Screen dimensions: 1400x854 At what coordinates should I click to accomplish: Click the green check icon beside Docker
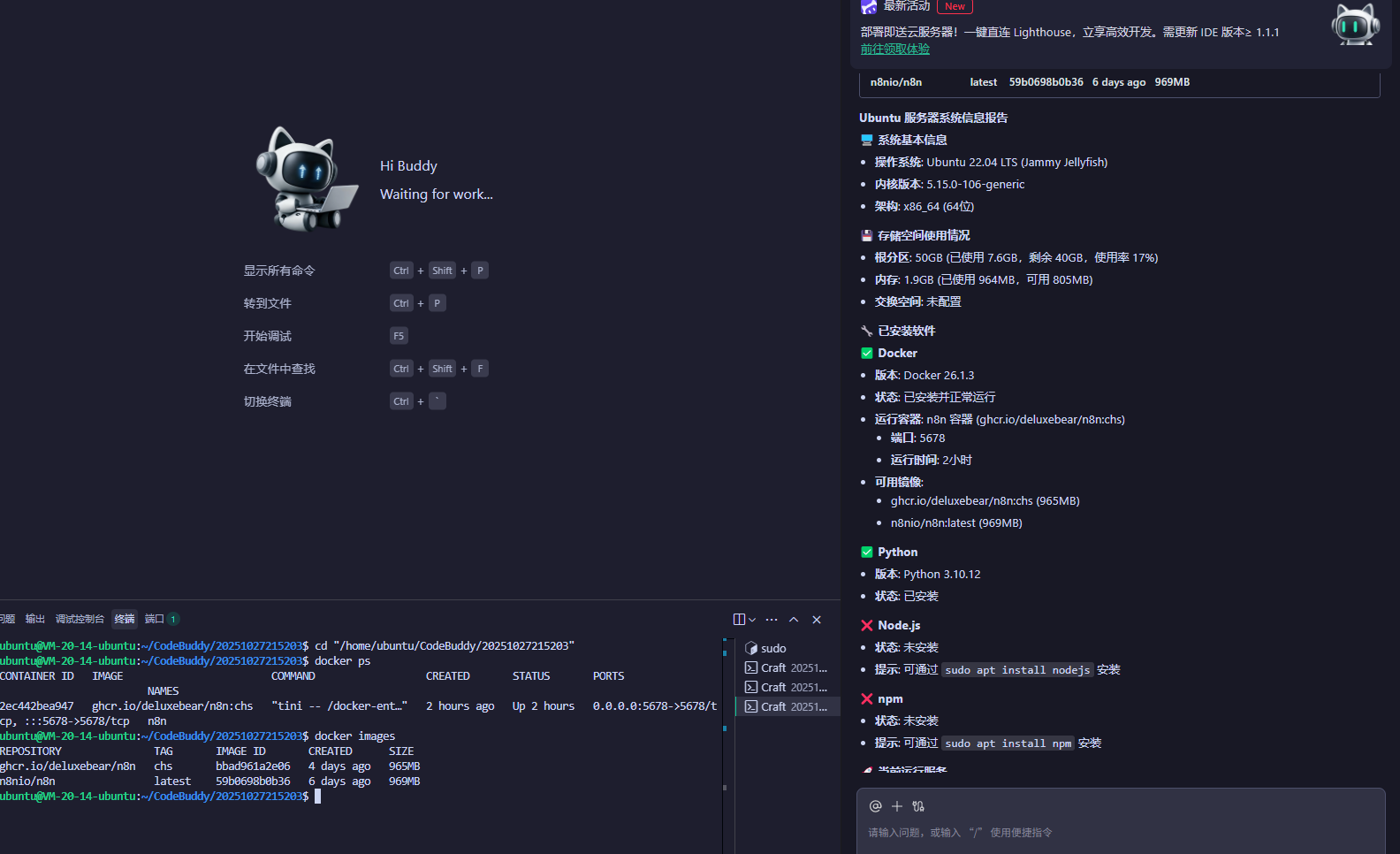tap(867, 353)
